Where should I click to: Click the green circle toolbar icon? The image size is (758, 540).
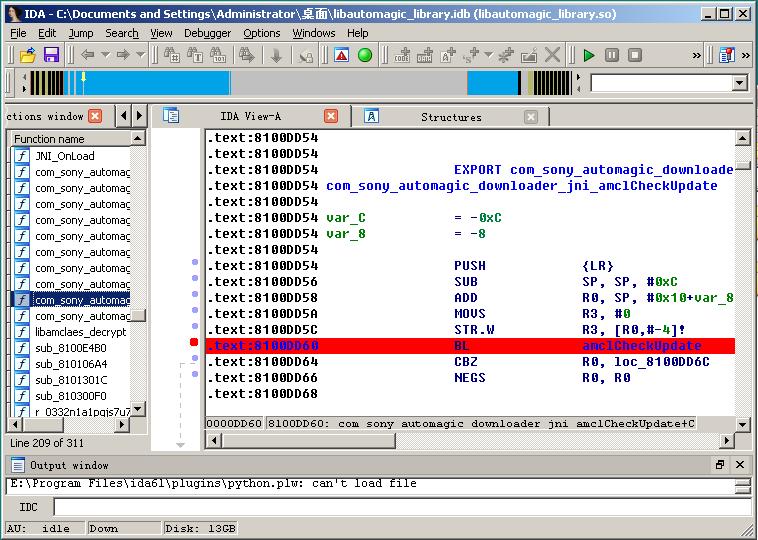tap(365, 55)
